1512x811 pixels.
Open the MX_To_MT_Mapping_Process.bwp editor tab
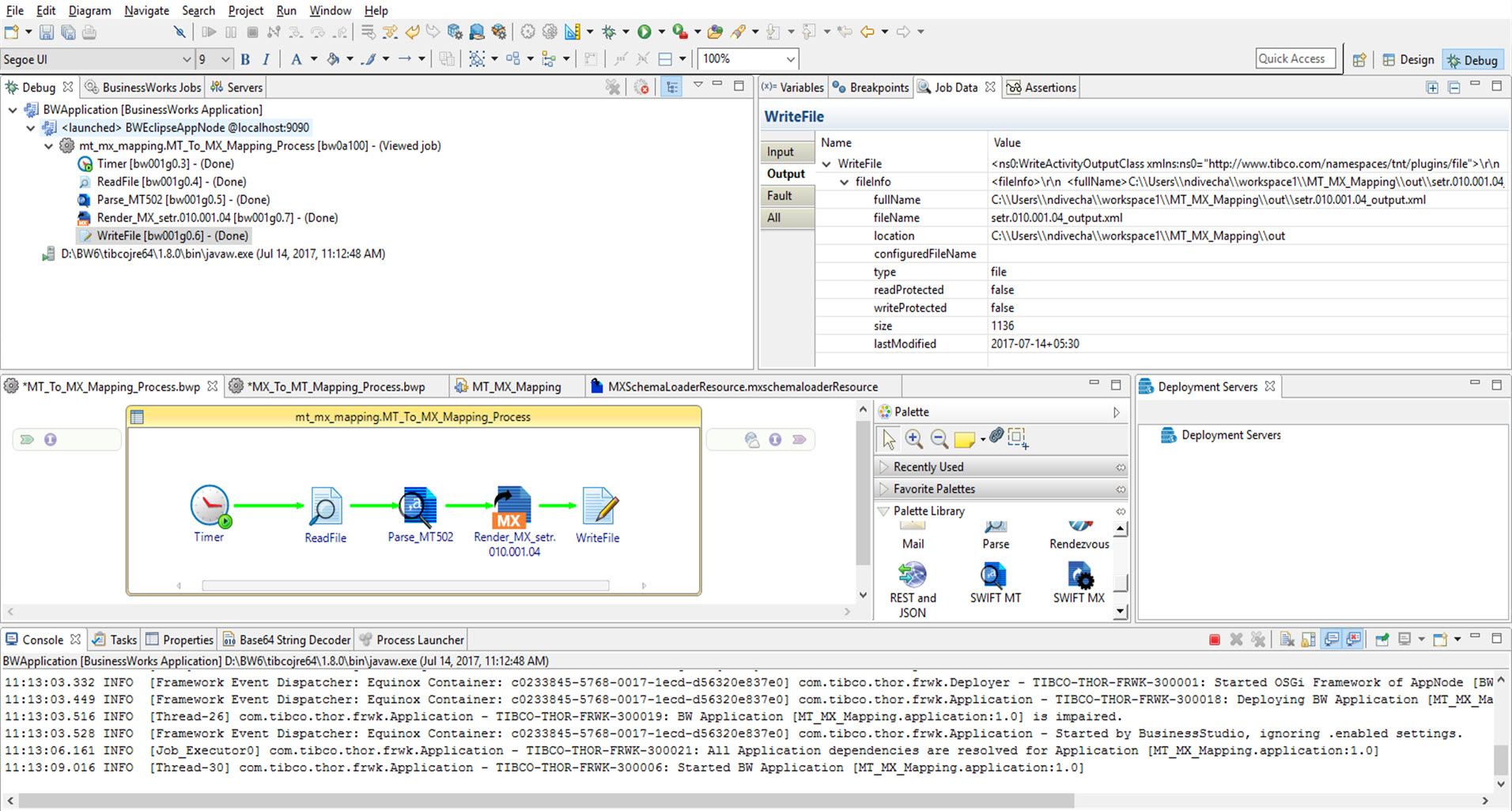[x=335, y=387]
